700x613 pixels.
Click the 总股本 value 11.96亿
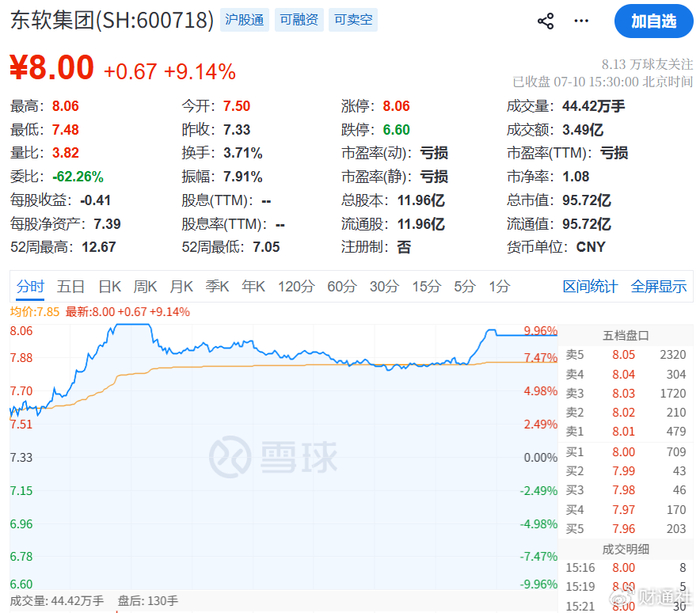(421, 200)
